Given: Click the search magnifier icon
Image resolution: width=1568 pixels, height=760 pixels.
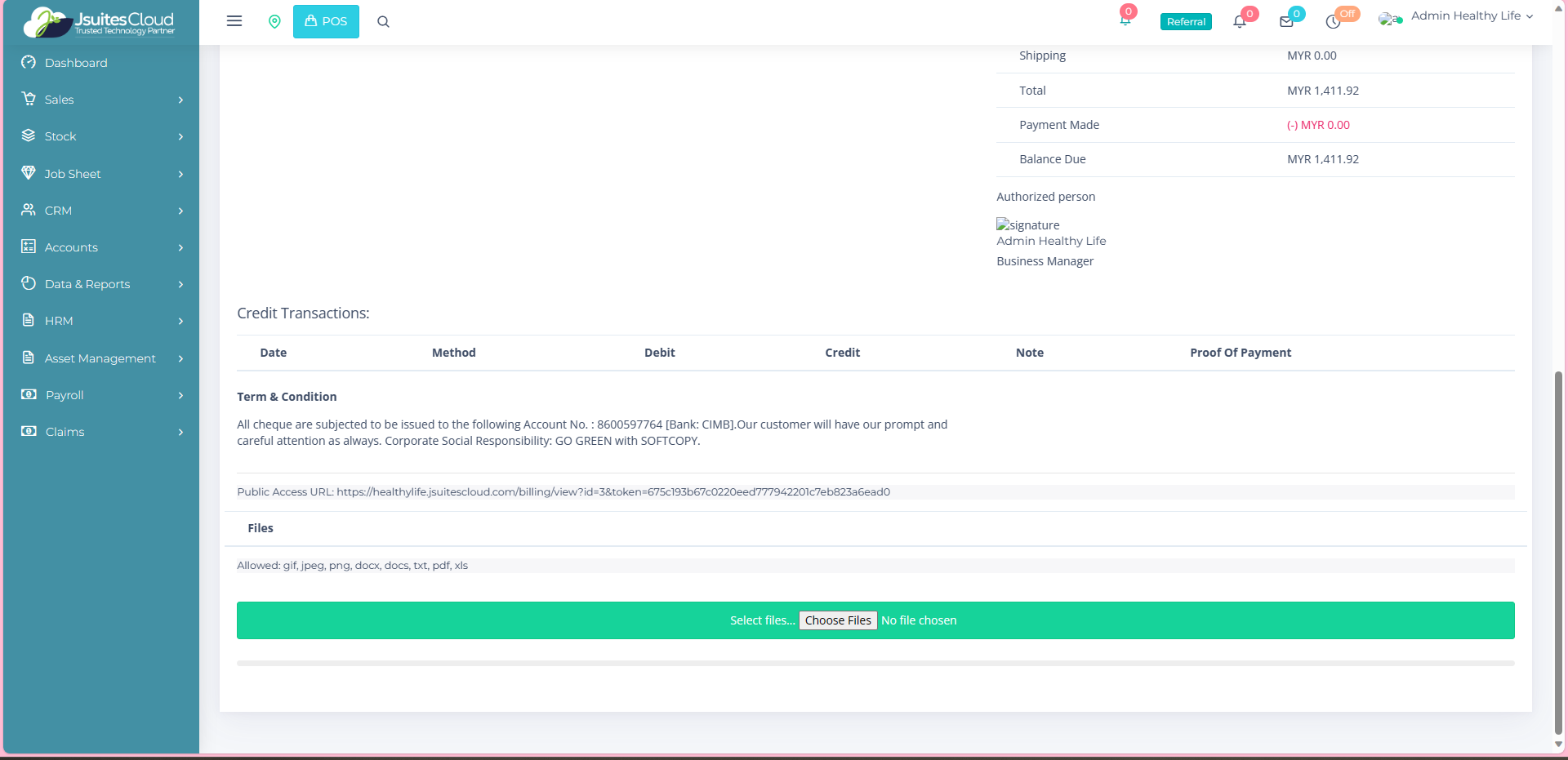Looking at the screenshot, I should tap(383, 22).
